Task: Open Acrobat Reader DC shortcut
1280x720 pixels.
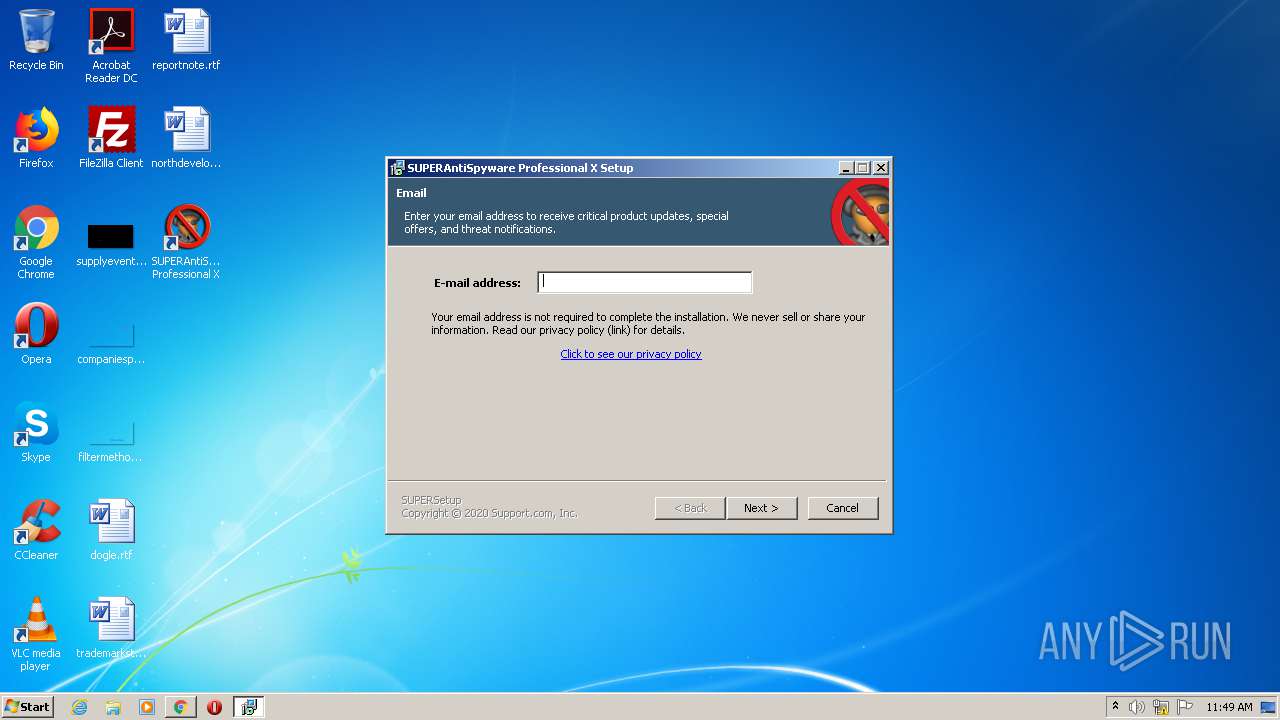Action: point(111,46)
